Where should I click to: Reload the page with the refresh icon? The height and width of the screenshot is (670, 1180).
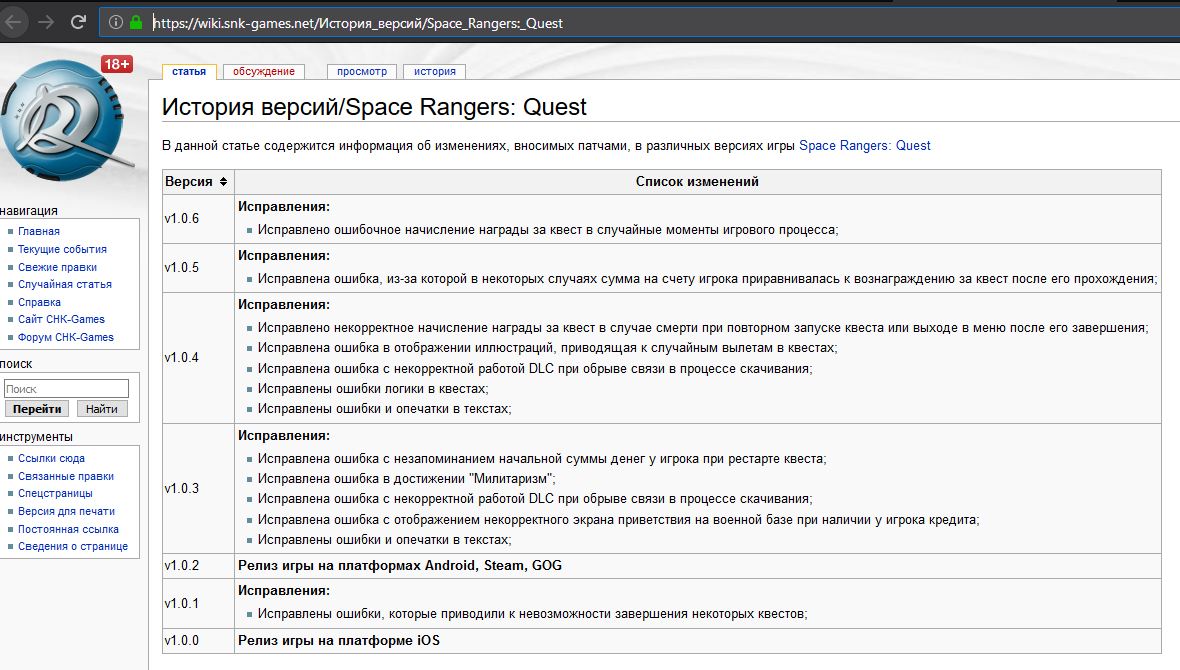click(x=78, y=23)
